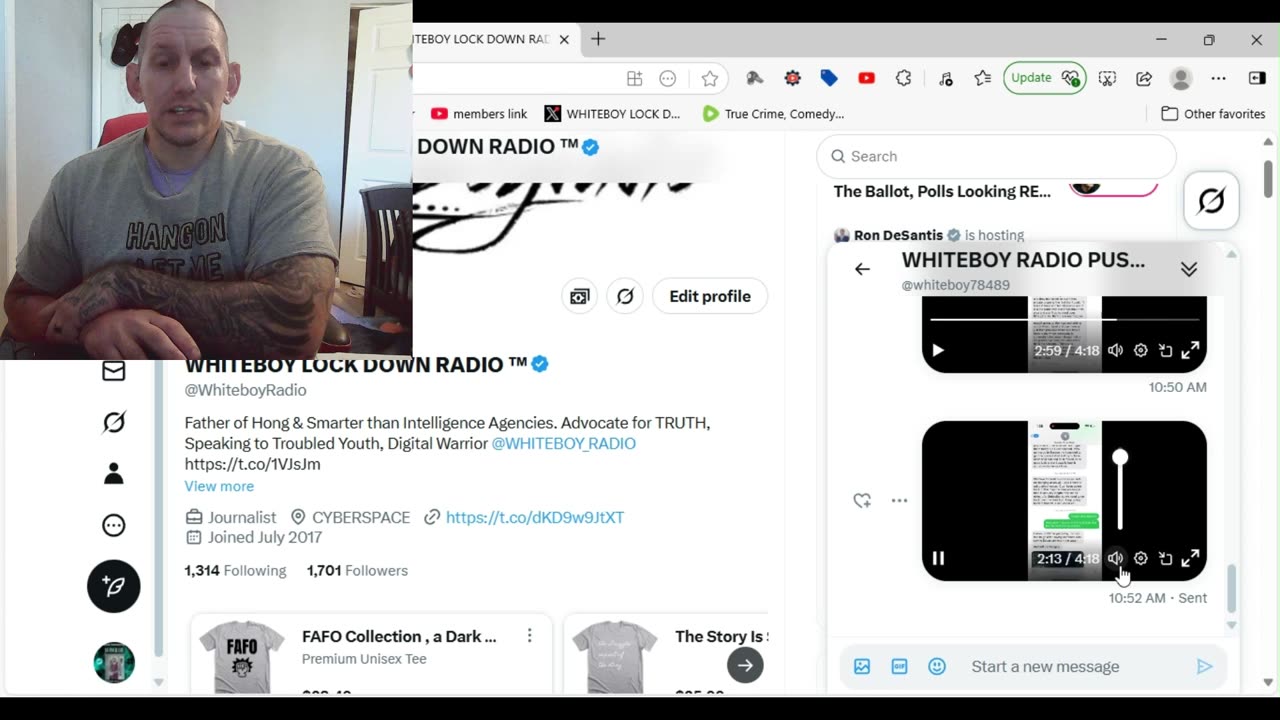Send the message with arrow icon
Image resolution: width=1280 pixels, height=720 pixels.
tap(1204, 666)
